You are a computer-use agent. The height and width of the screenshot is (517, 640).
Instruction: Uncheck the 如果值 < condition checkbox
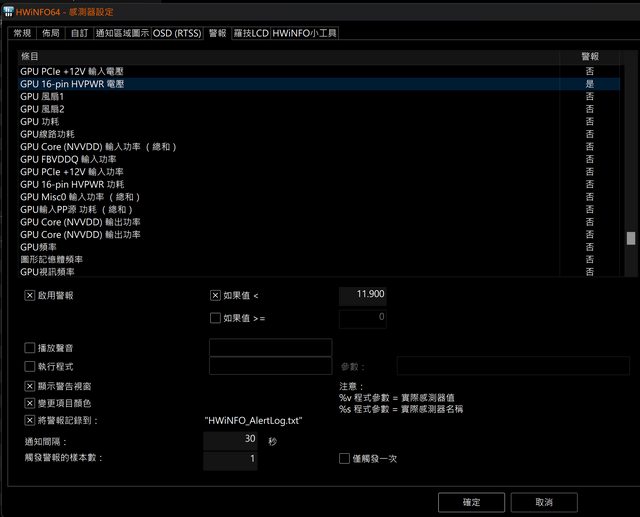(215, 296)
